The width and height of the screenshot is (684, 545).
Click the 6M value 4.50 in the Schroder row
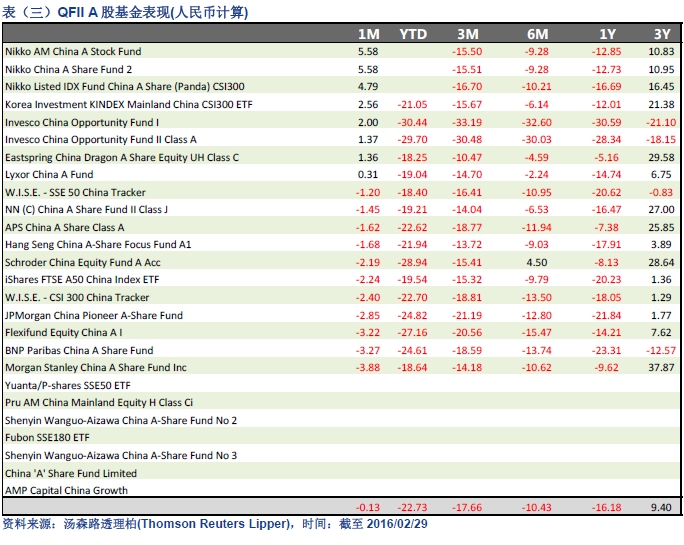537,263
